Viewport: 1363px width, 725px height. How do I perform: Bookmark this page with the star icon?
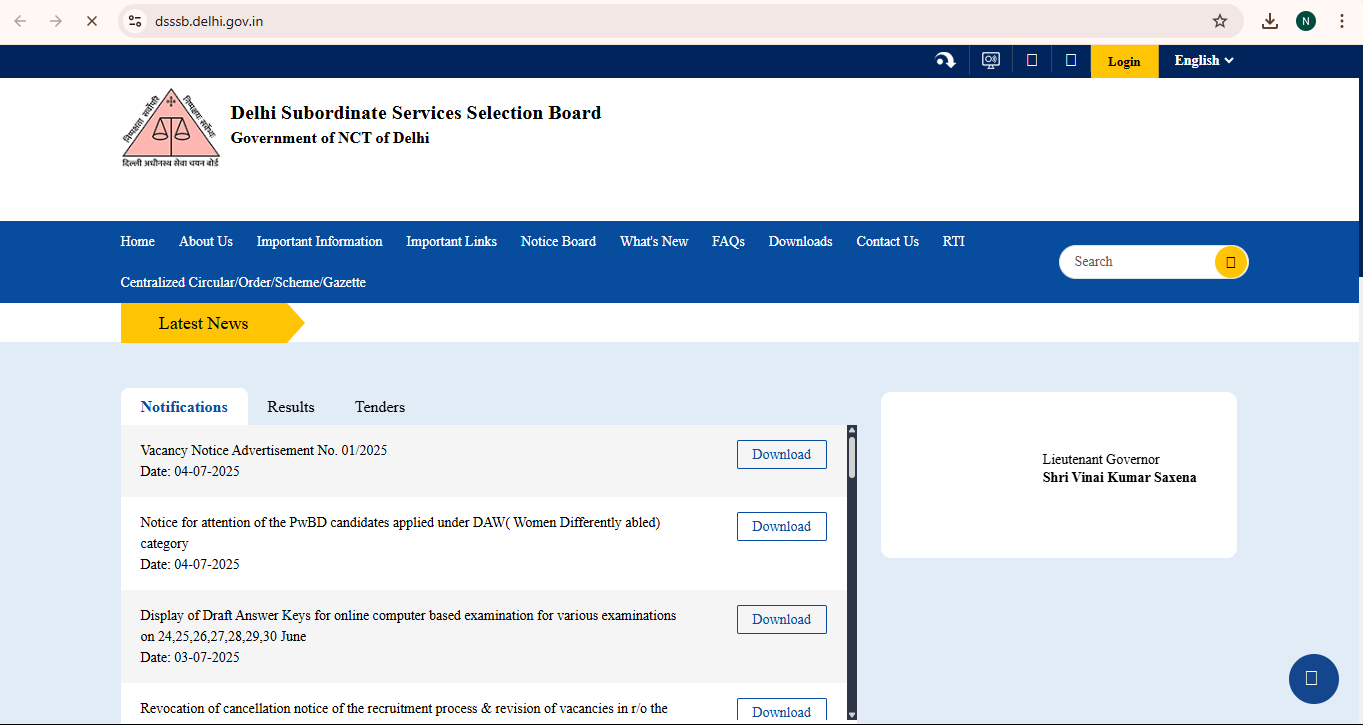pyautogui.click(x=1219, y=21)
